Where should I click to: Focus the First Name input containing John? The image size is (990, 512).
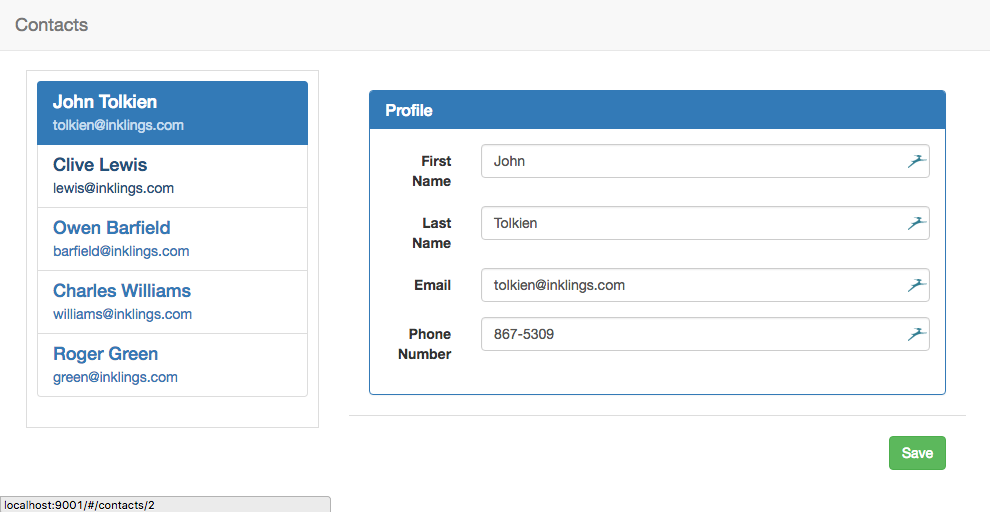705,161
